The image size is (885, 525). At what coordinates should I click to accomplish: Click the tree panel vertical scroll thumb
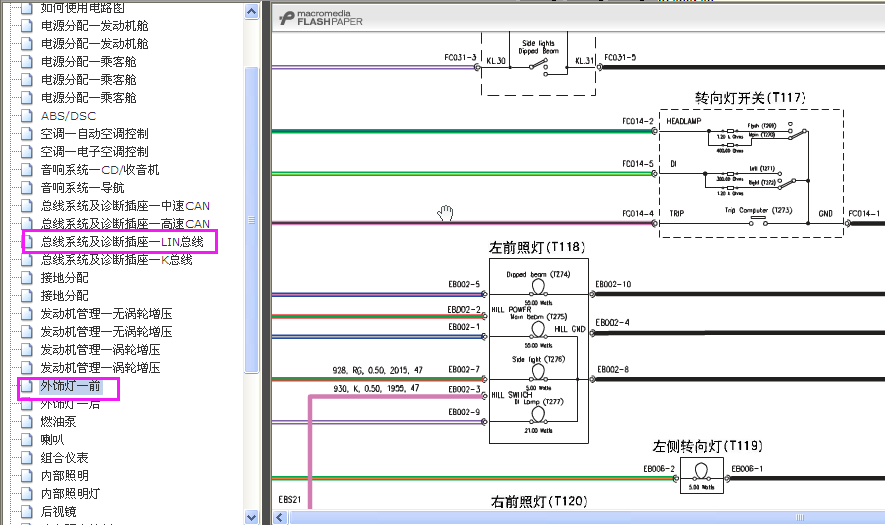pyautogui.click(x=252, y=220)
